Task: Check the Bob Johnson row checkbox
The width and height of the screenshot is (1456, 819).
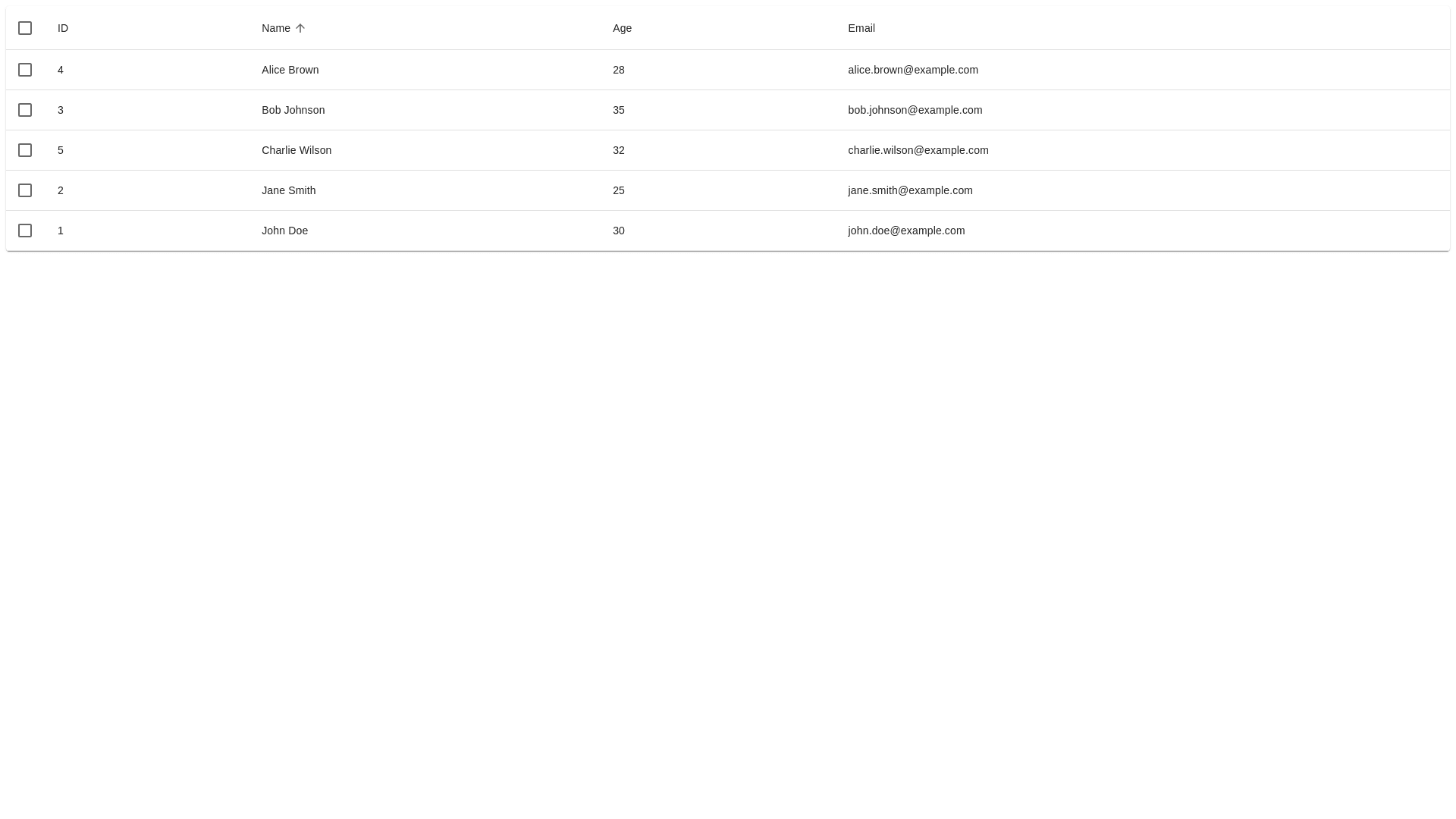Action: [x=25, y=110]
